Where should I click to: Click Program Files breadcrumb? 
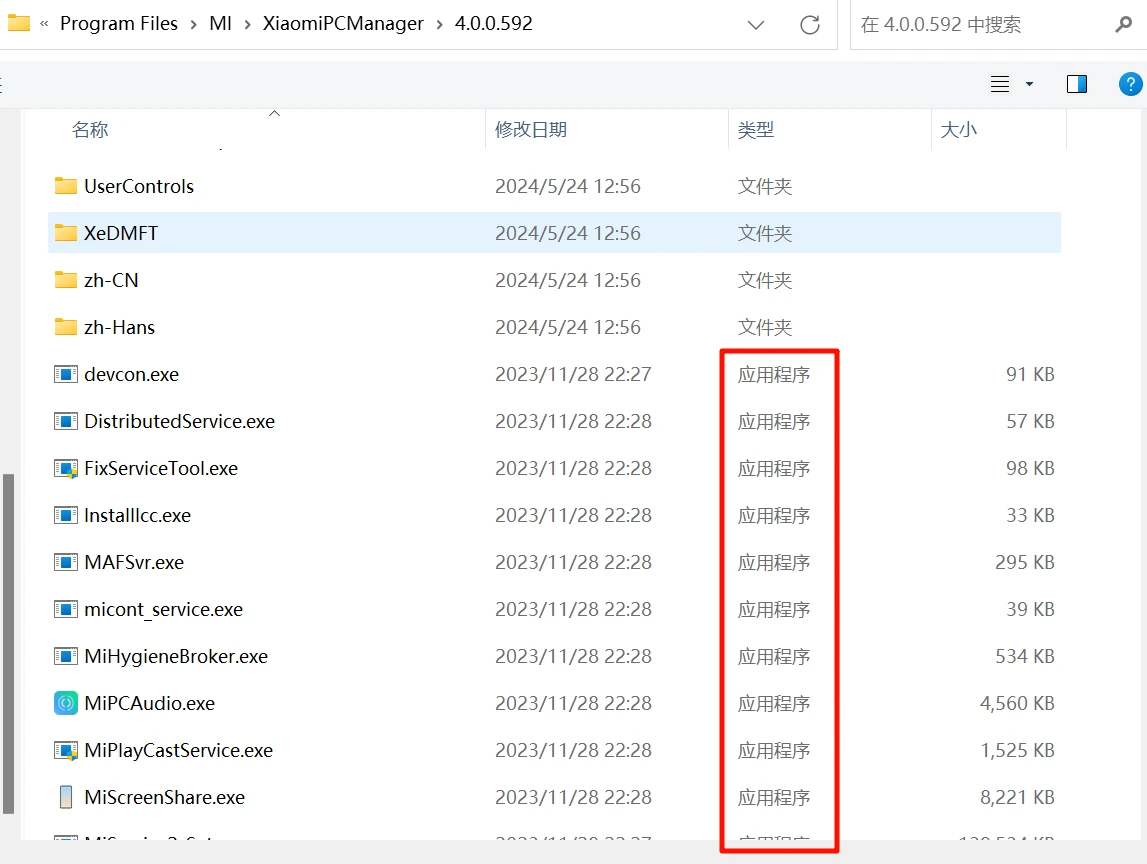pyautogui.click(x=119, y=23)
